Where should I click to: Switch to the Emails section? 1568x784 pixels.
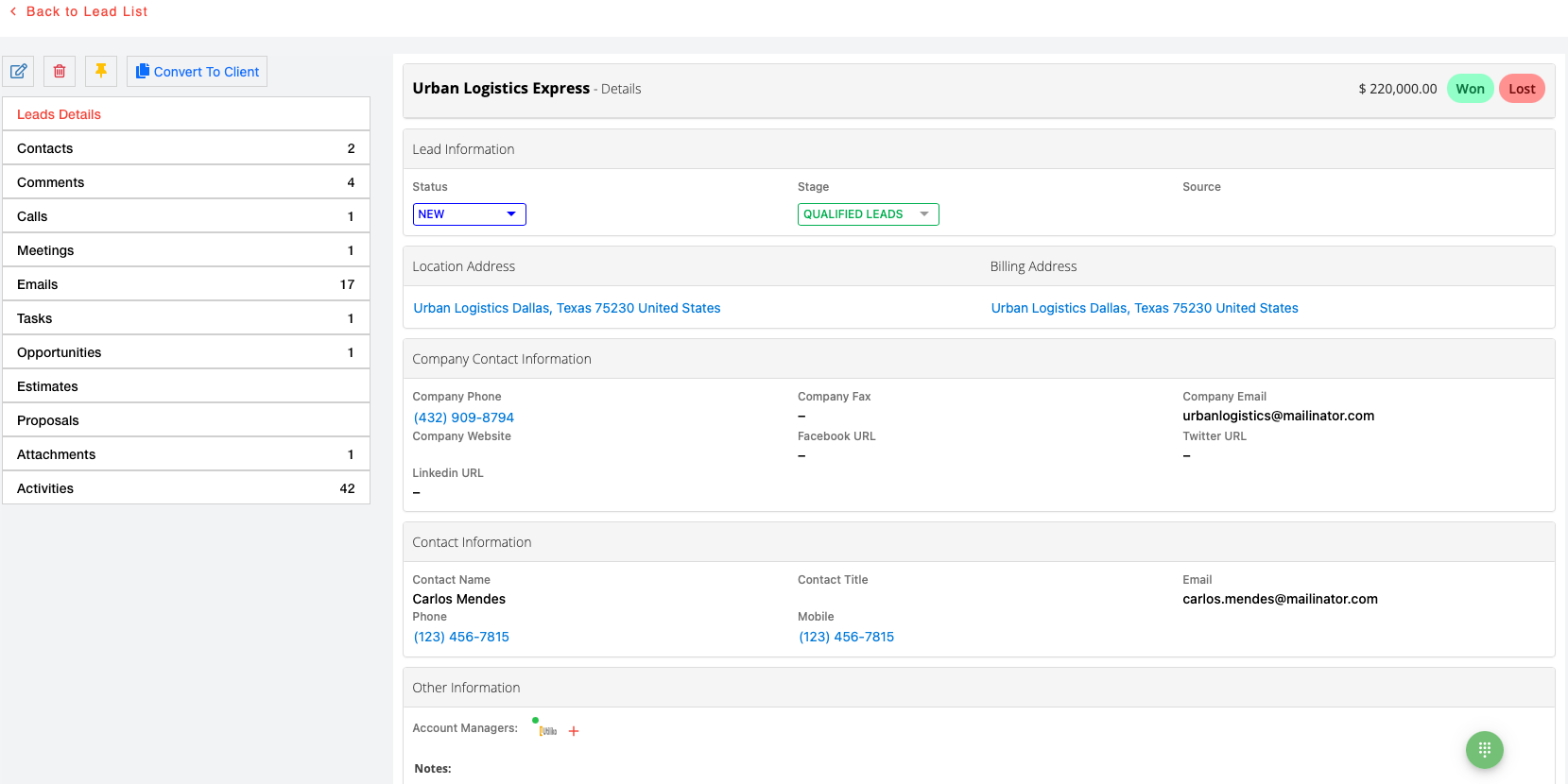[x=186, y=284]
